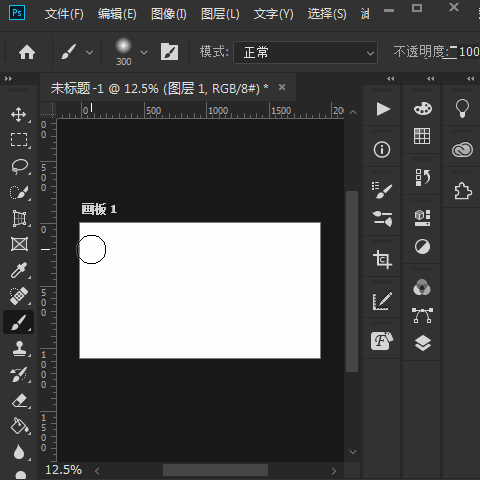The image size is (480, 480).
Task: Open the Learn panel lightbulb icon
Action: click(x=462, y=108)
